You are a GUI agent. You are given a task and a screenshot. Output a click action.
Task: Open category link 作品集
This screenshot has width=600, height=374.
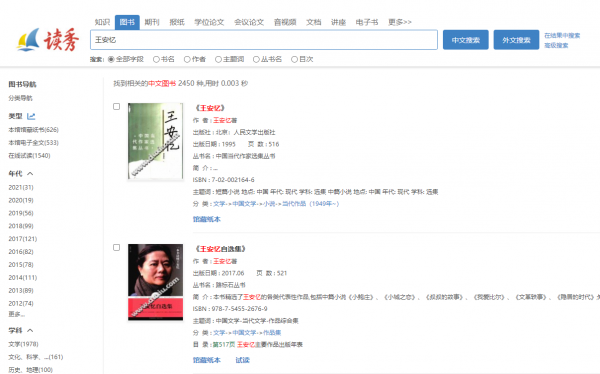(x=272, y=332)
